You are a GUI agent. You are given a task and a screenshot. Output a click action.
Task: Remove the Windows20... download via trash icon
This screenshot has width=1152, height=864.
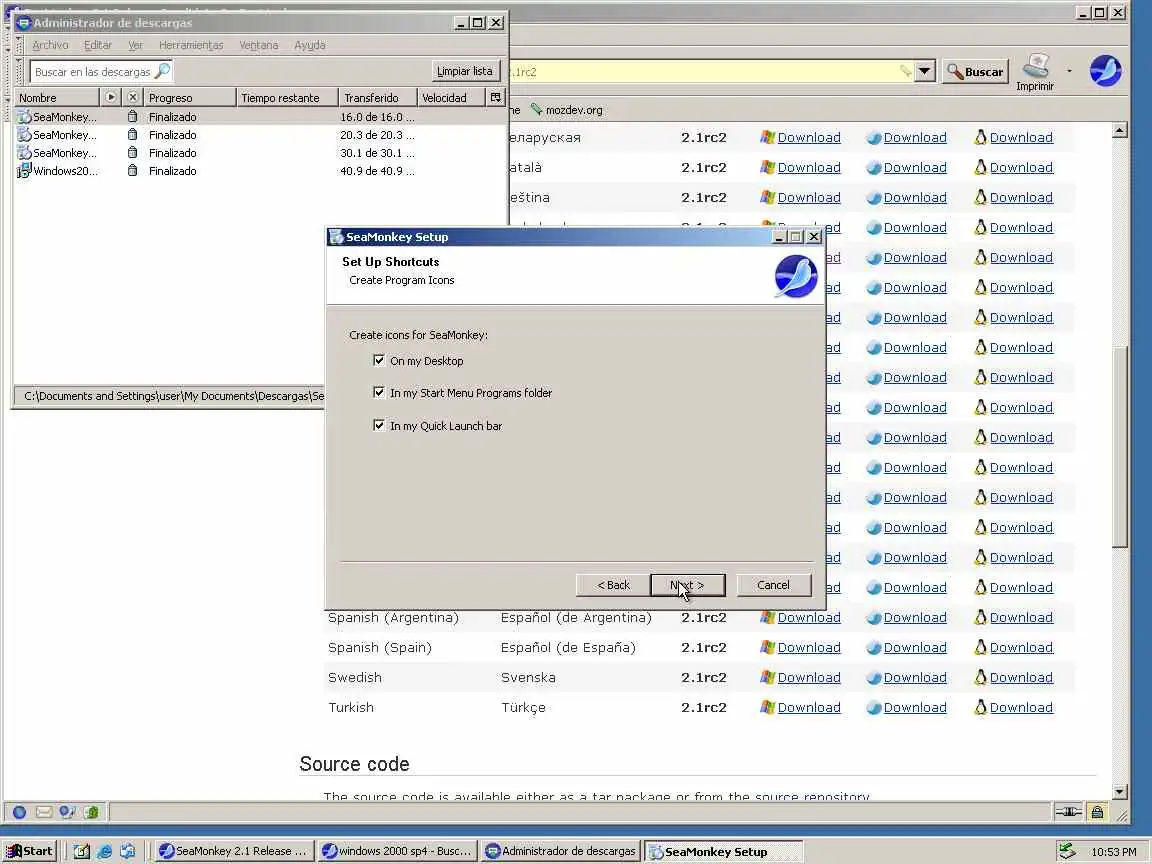pos(132,170)
